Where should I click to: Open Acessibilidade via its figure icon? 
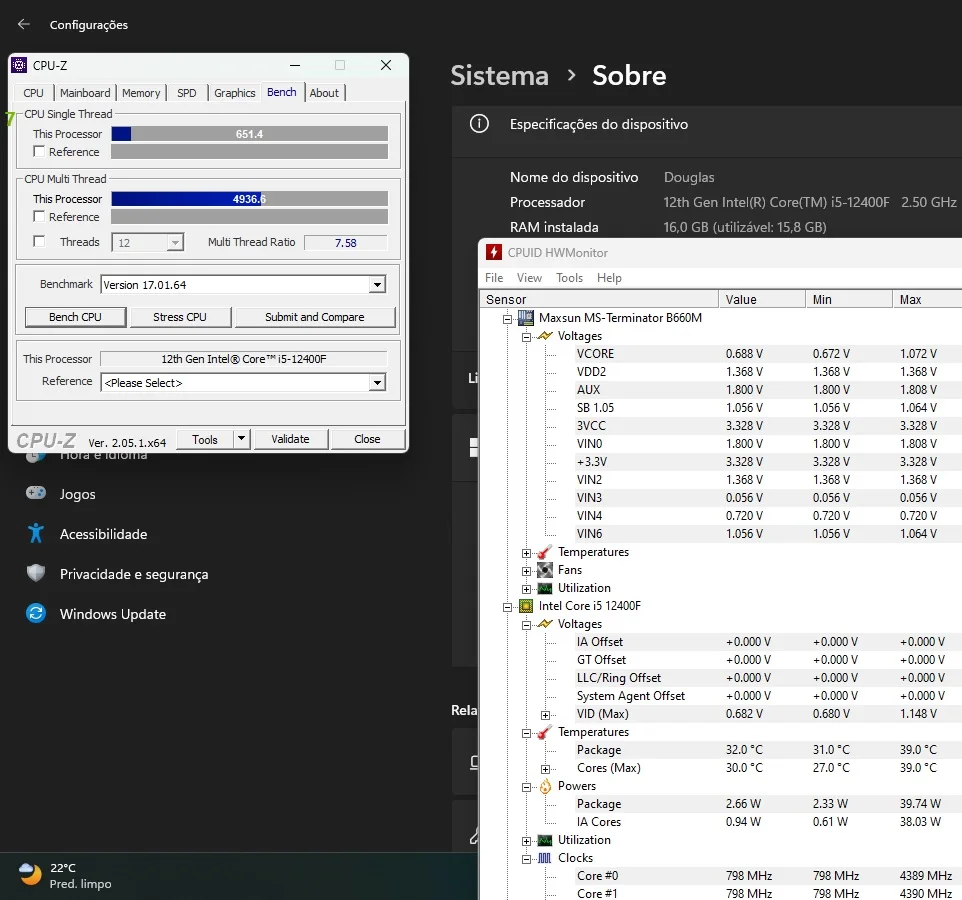[36, 533]
